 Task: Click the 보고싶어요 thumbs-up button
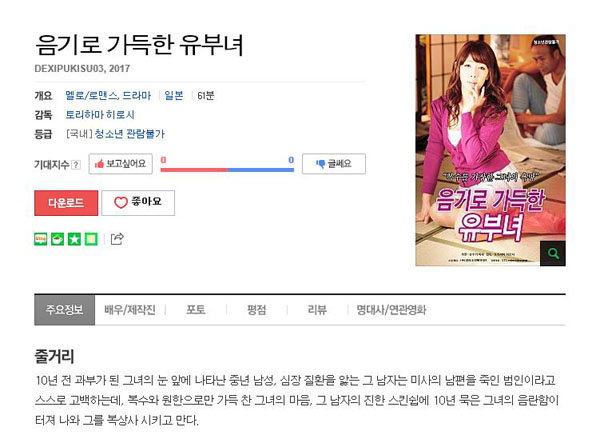click(121, 164)
